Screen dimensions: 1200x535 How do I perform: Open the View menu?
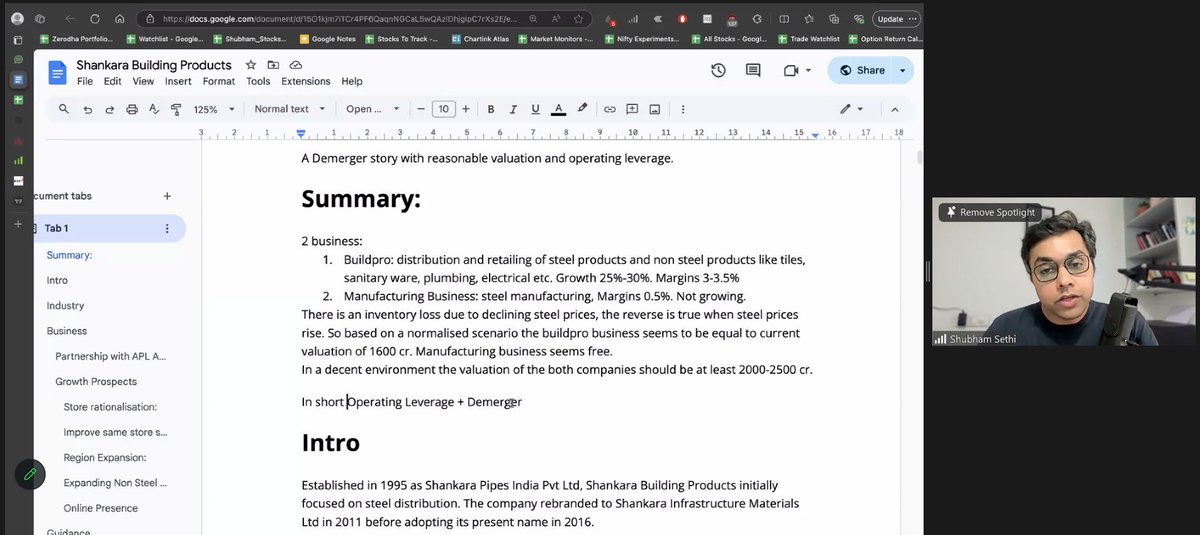(143, 81)
